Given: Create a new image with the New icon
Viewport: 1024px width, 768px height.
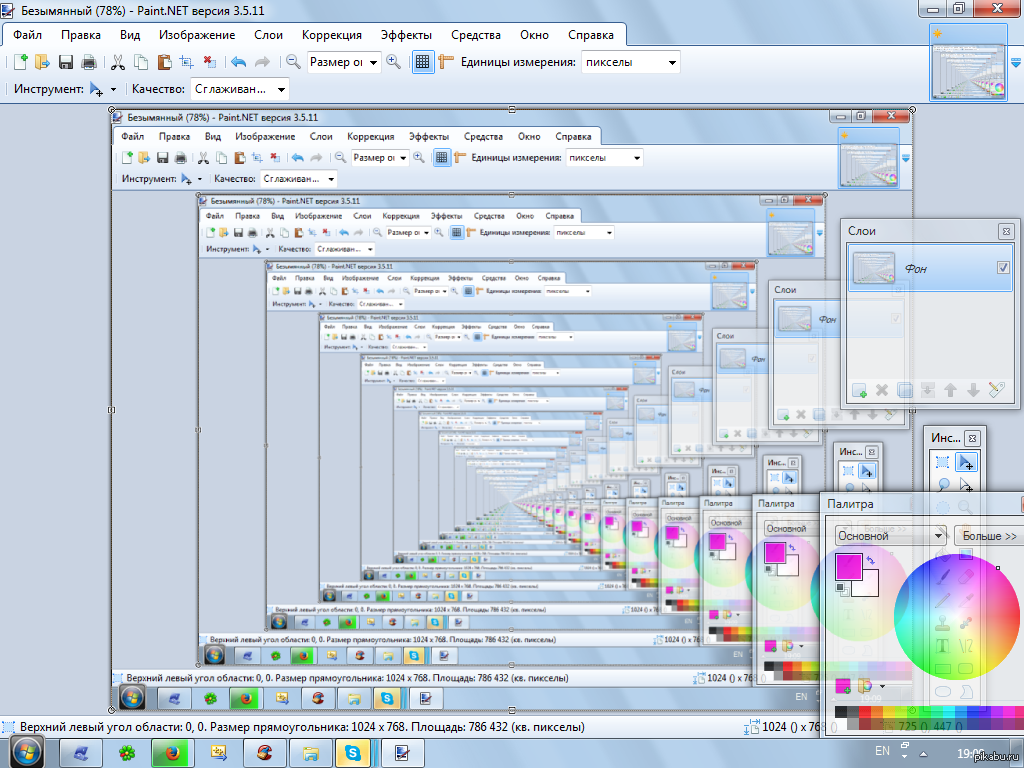Looking at the screenshot, I should (x=20, y=62).
